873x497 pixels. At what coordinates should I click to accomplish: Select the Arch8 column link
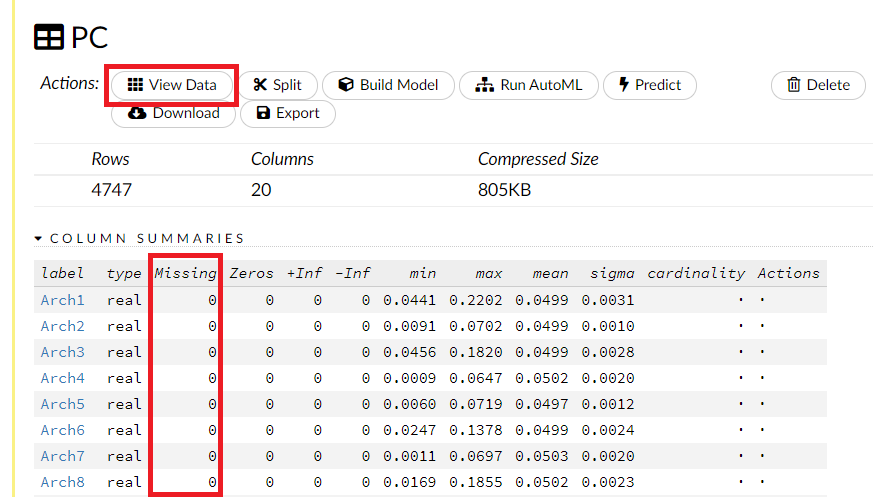pyautogui.click(x=62, y=482)
